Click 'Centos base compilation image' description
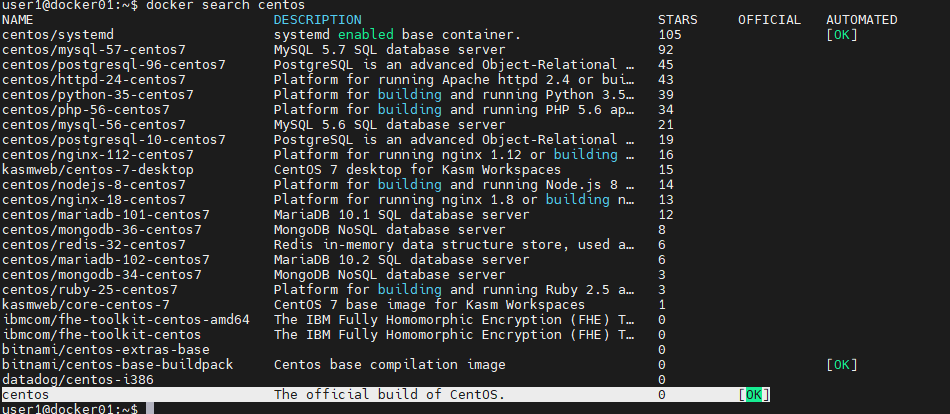The width and height of the screenshot is (950, 414). pyautogui.click(x=390, y=365)
